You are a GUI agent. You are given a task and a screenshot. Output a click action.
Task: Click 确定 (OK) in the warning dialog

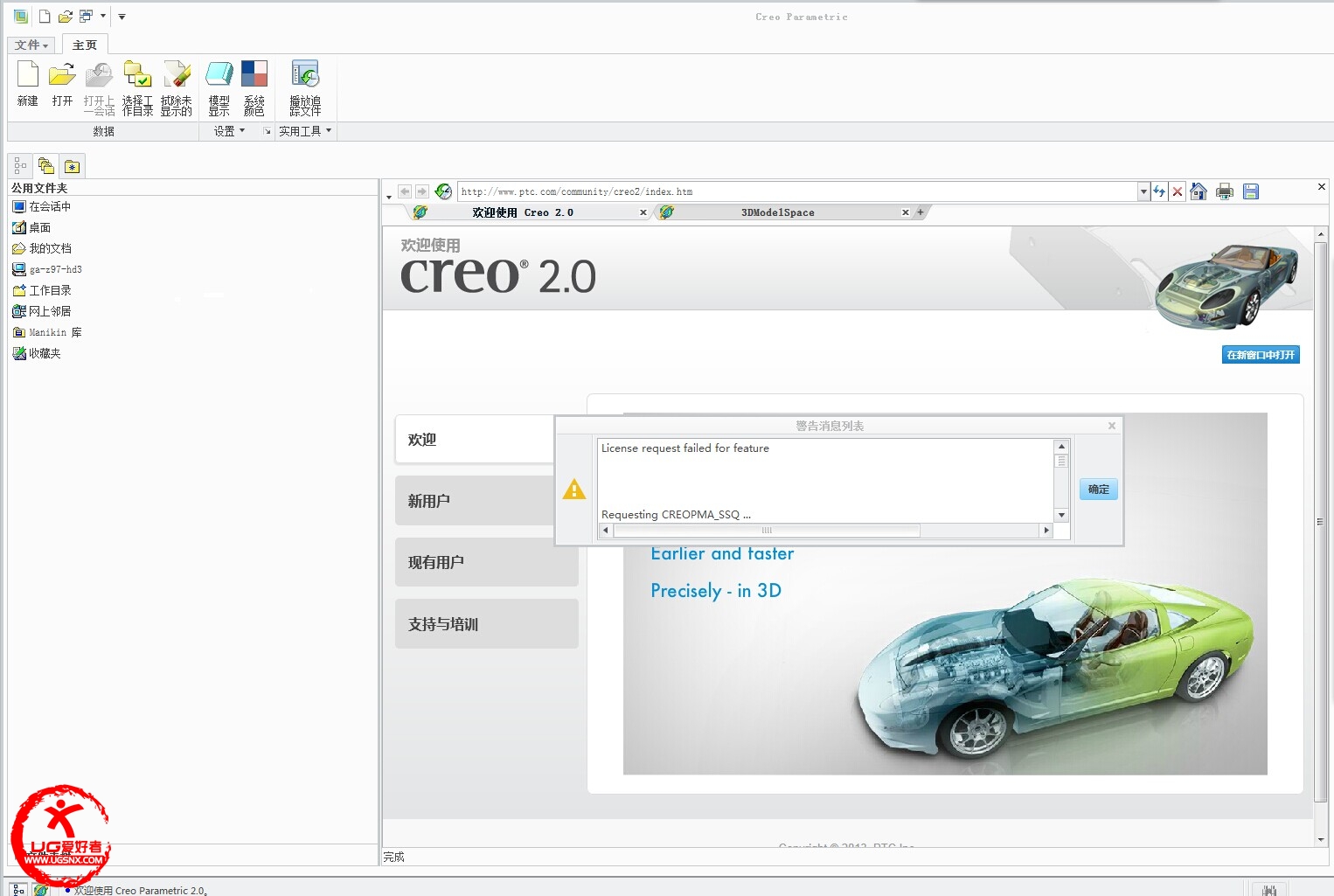1099,490
